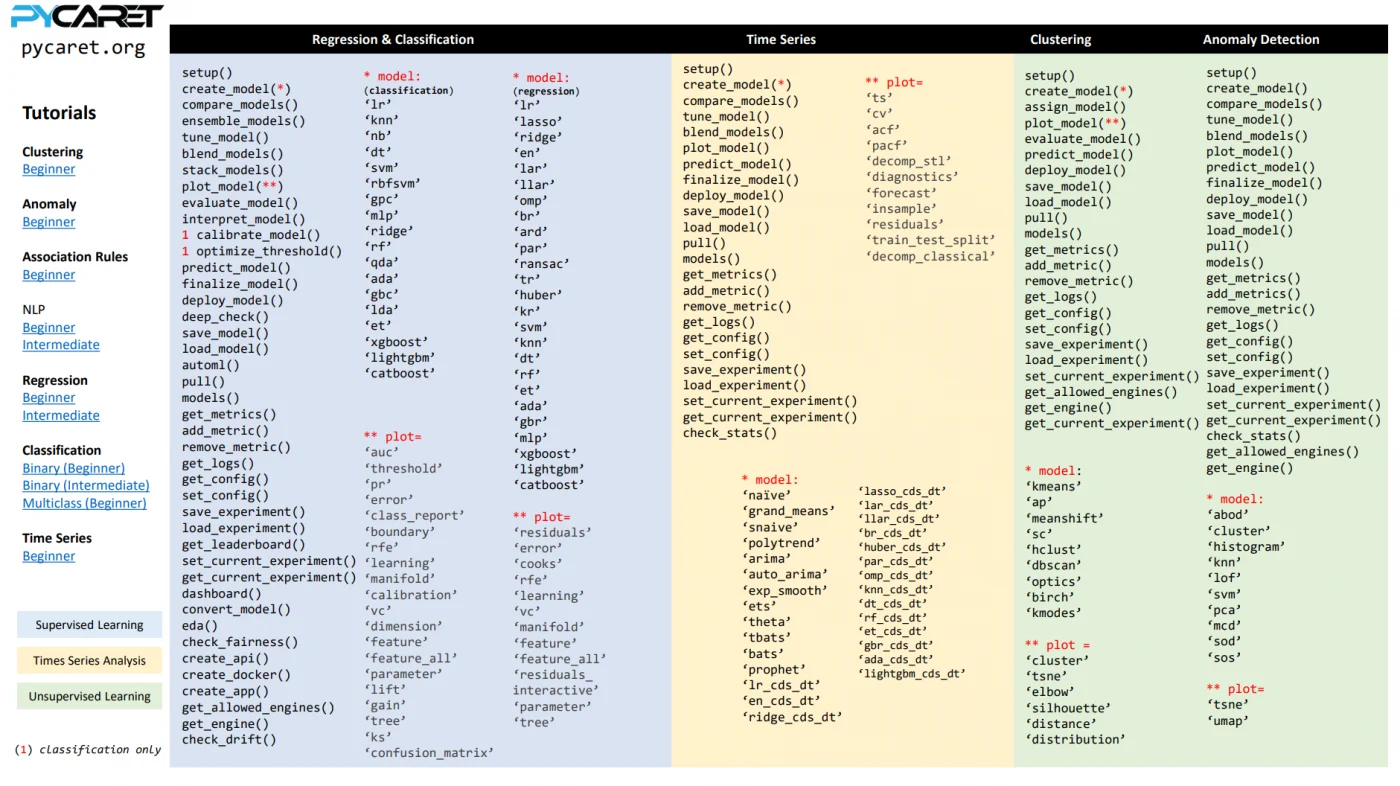The image size is (1400, 786).
Task: Click the NLP Intermediate tutorial entry
Action: 60,344
